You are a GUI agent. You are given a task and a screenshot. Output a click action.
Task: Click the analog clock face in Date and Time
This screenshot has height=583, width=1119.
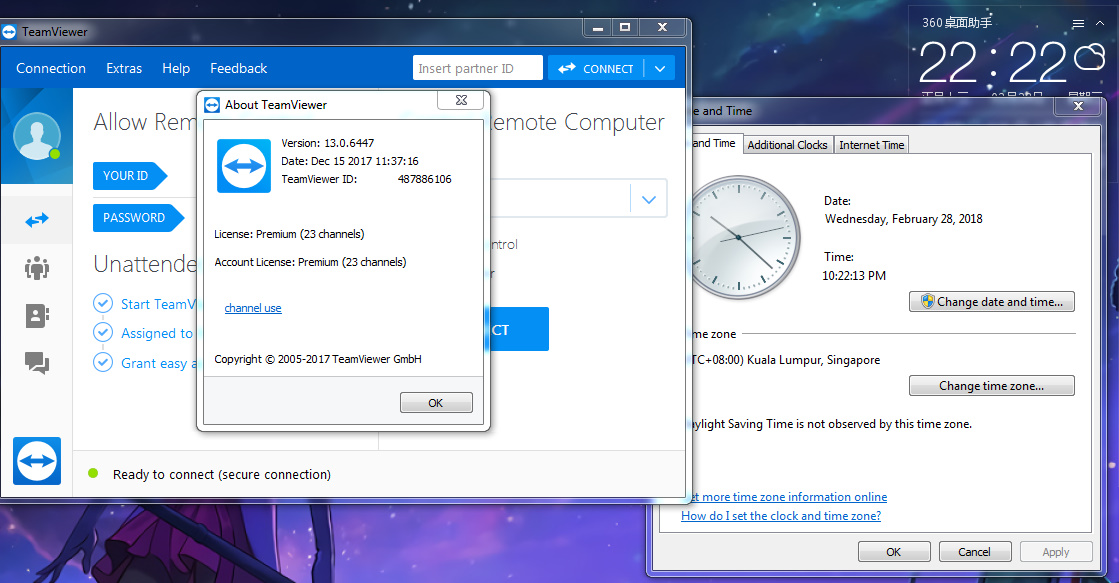pos(739,237)
